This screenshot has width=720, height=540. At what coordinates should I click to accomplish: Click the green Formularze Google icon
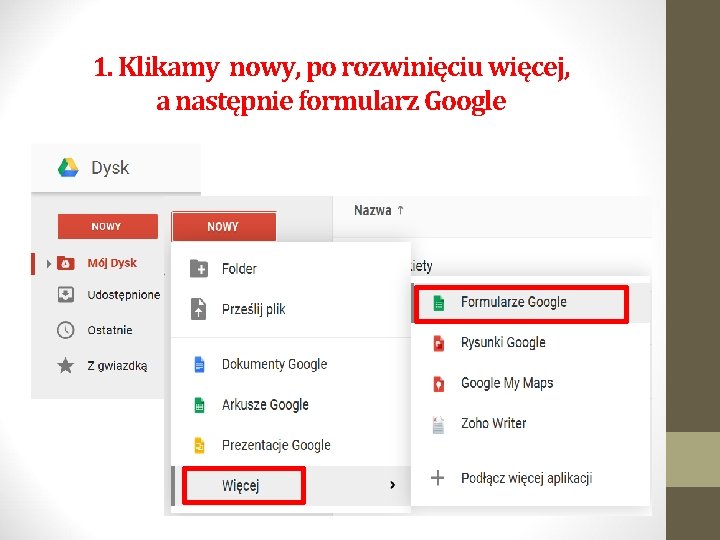pyautogui.click(x=439, y=303)
